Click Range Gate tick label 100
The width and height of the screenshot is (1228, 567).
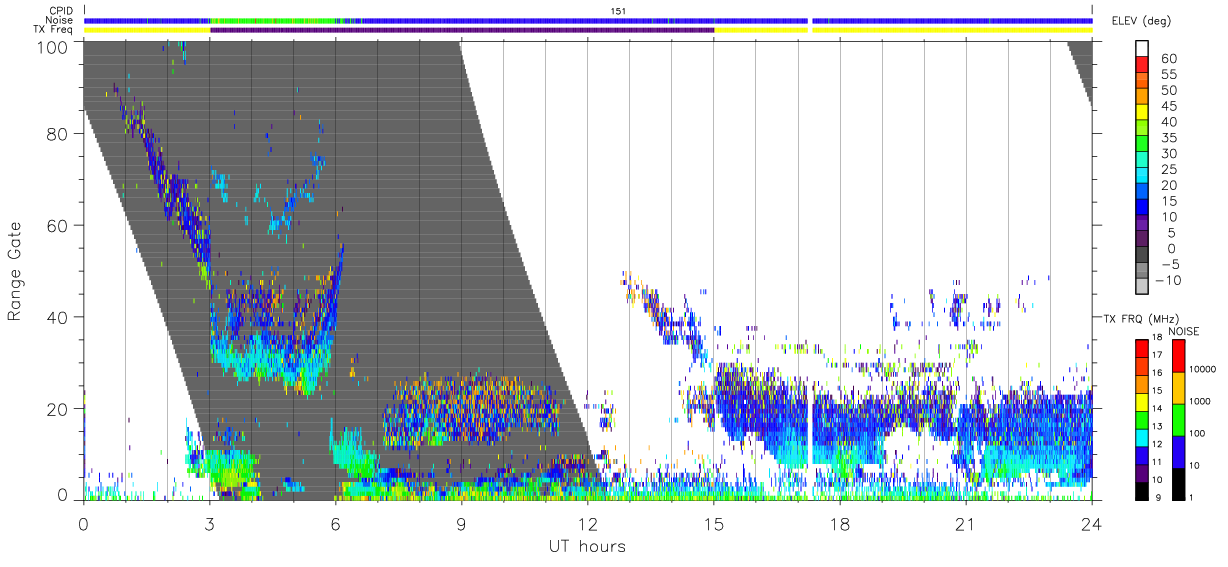click(52, 47)
